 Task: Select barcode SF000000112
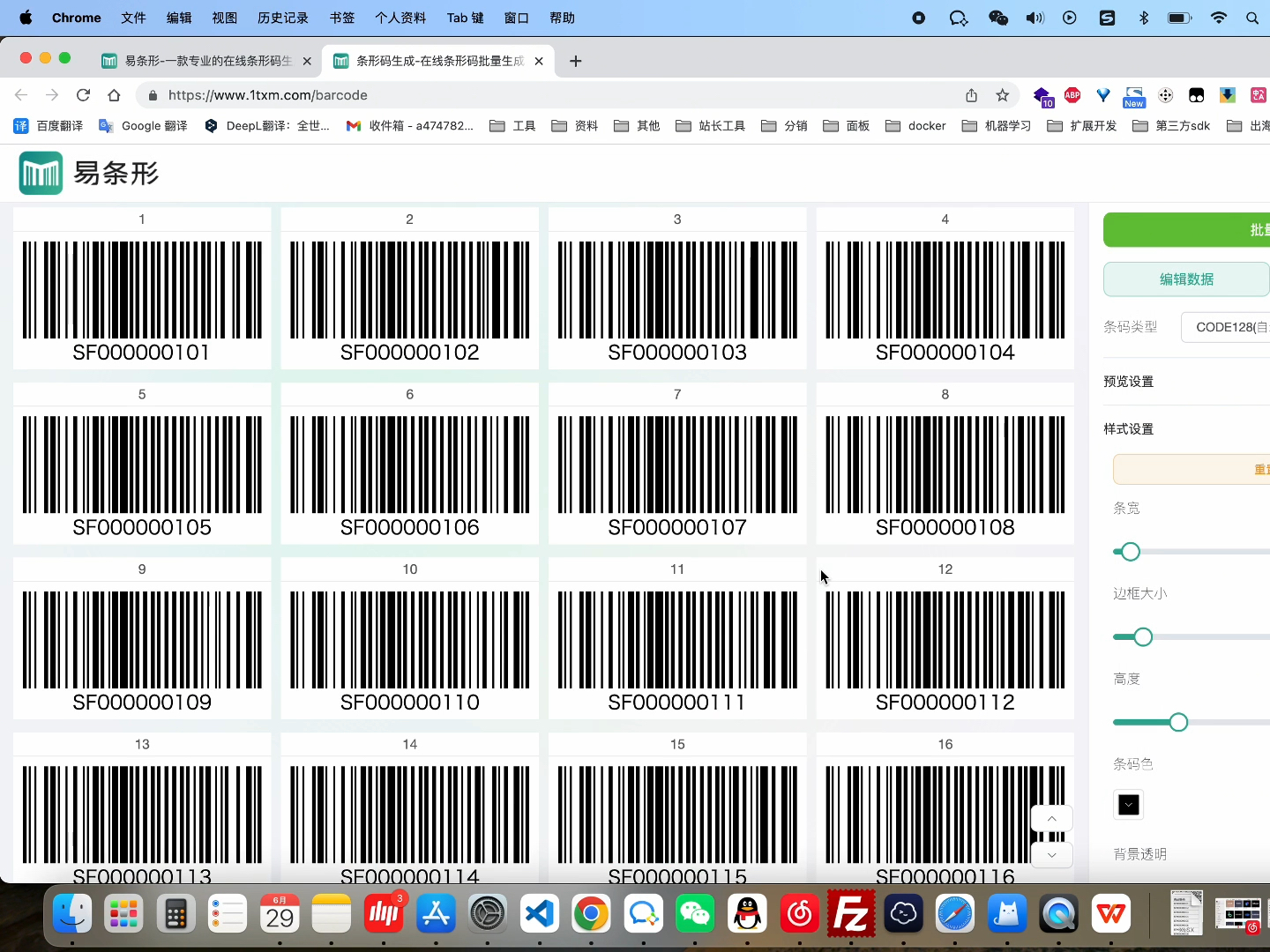click(x=945, y=651)
